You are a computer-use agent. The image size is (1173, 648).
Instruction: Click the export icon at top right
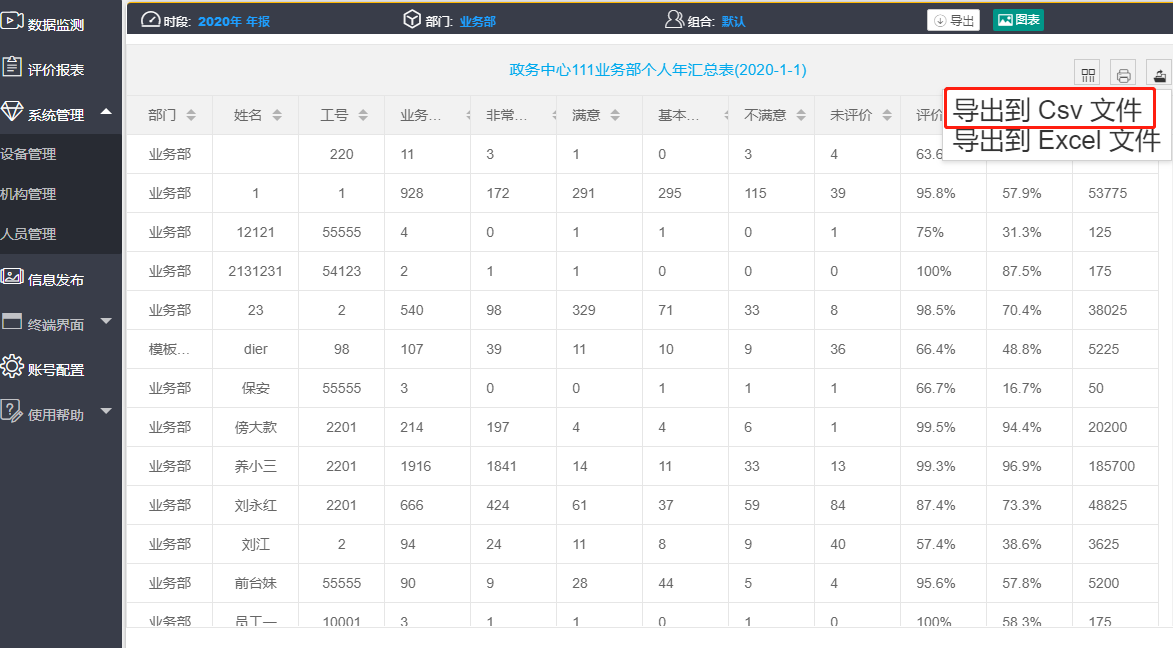coord(1158,72)
